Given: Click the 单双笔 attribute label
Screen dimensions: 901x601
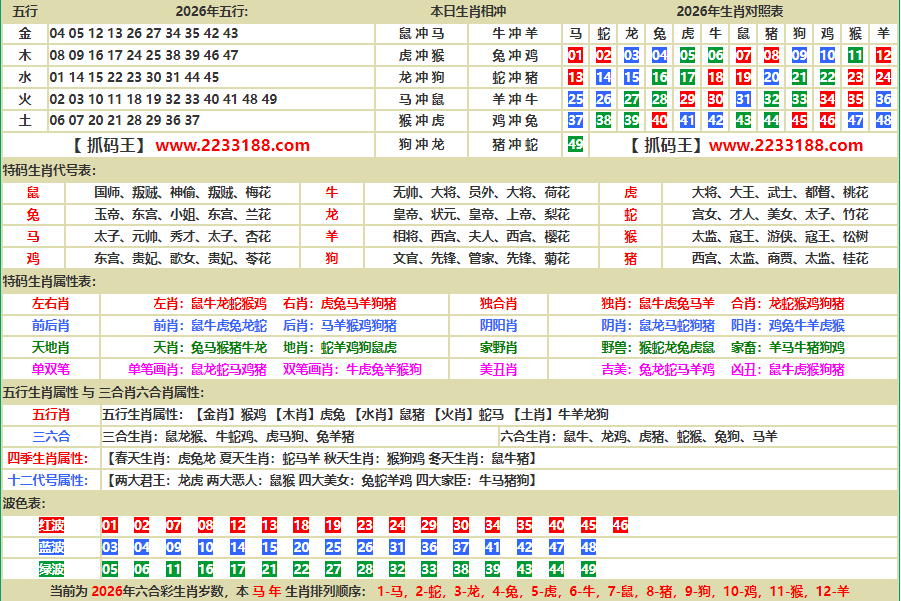Looking at the screenshot, I should 50,369.
